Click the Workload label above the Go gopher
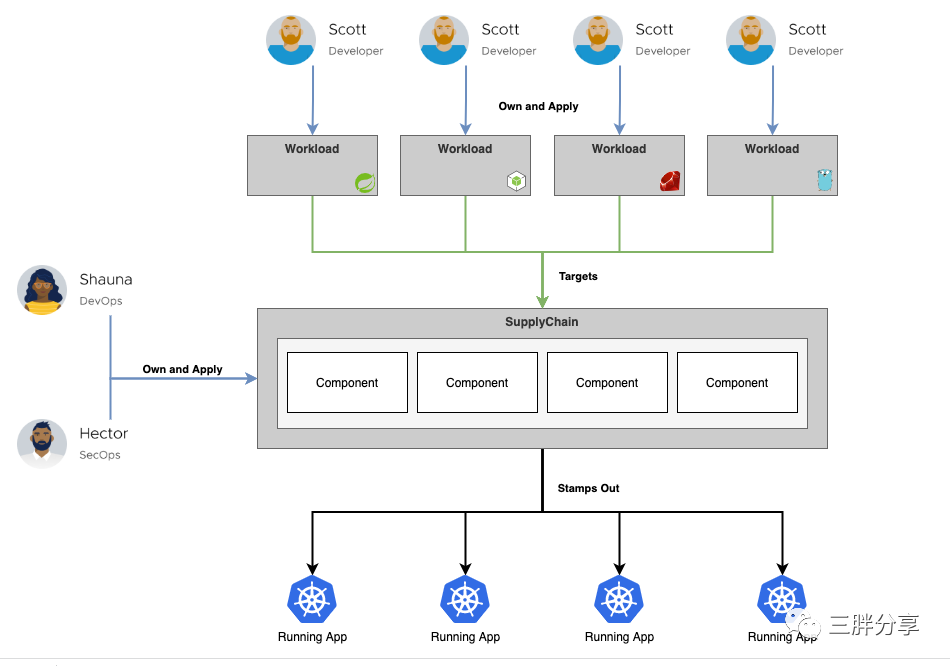The width and height of the screenshot is (950, 666). 772,149
